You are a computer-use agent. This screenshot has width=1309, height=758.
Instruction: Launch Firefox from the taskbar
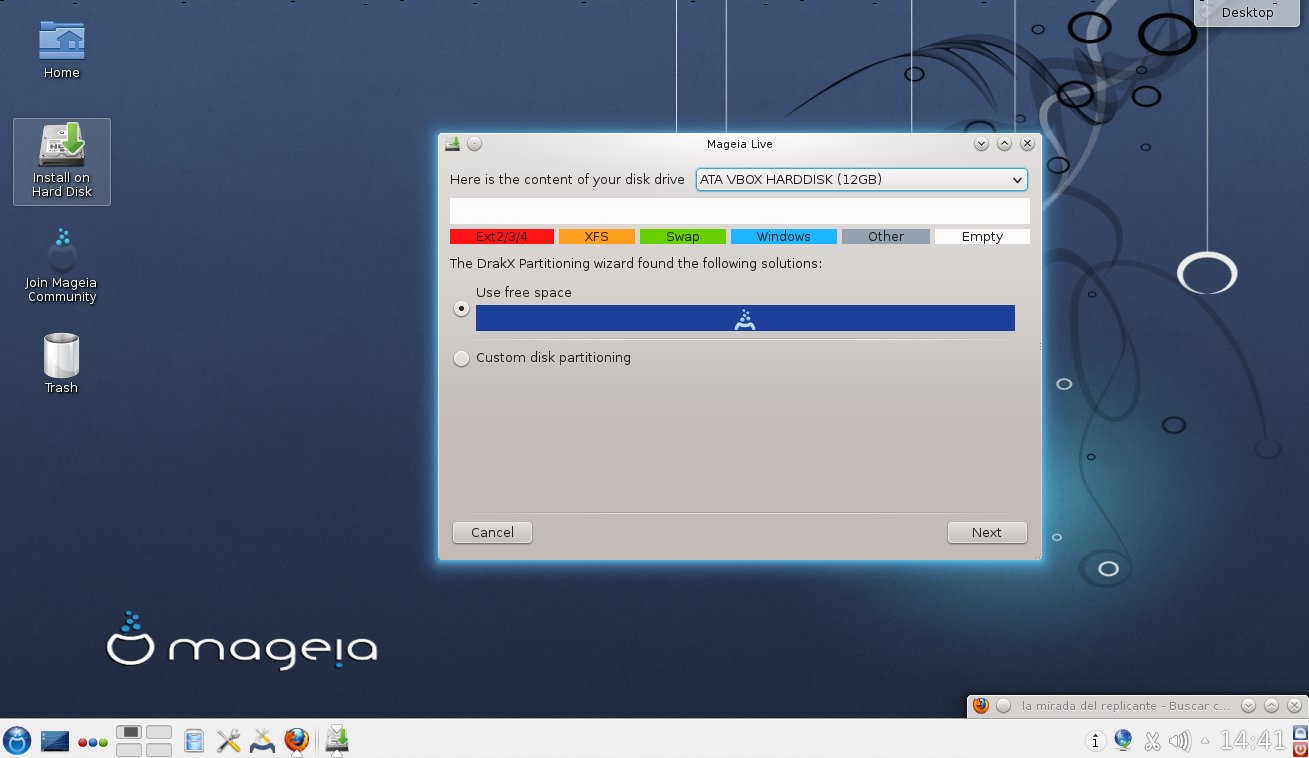coord(297,741)
